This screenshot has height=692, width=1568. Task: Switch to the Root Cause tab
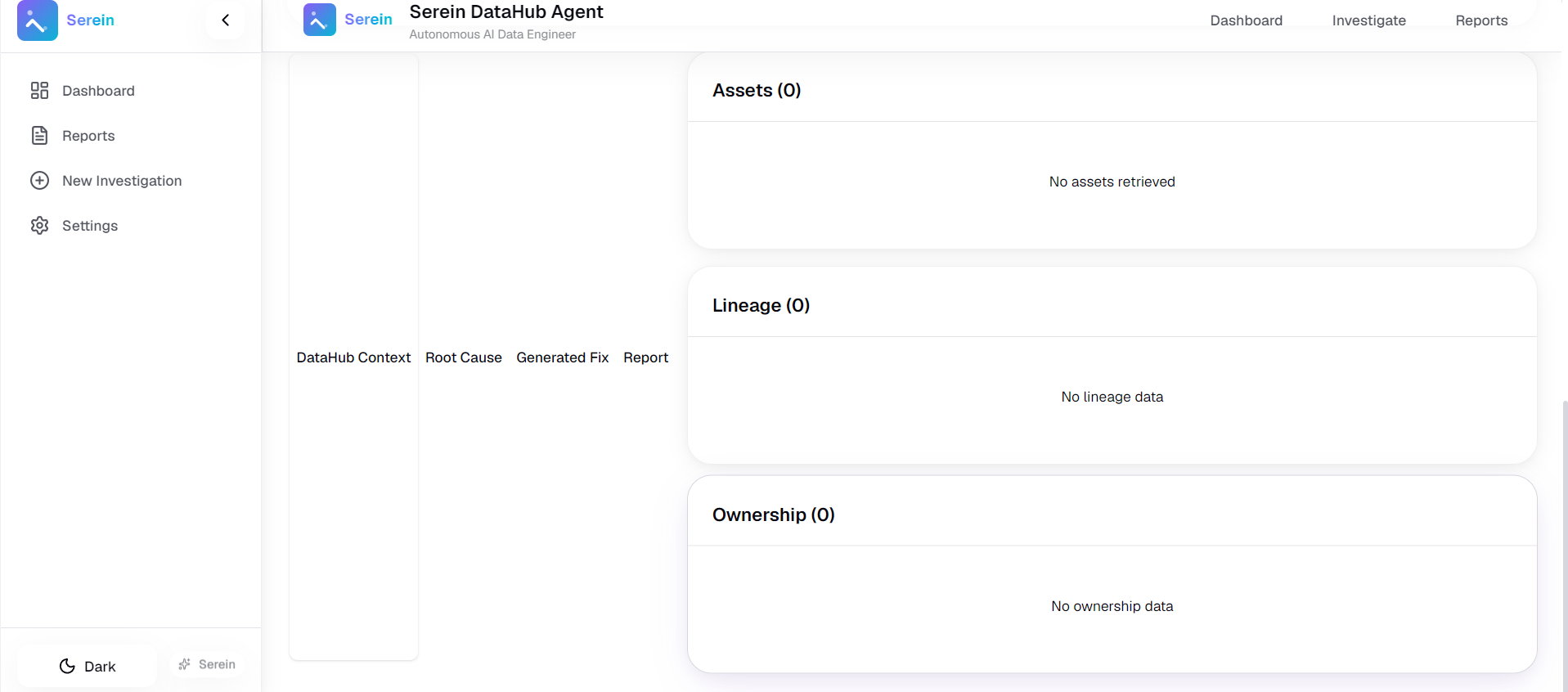pyautogui.click(x=464, y=357)
